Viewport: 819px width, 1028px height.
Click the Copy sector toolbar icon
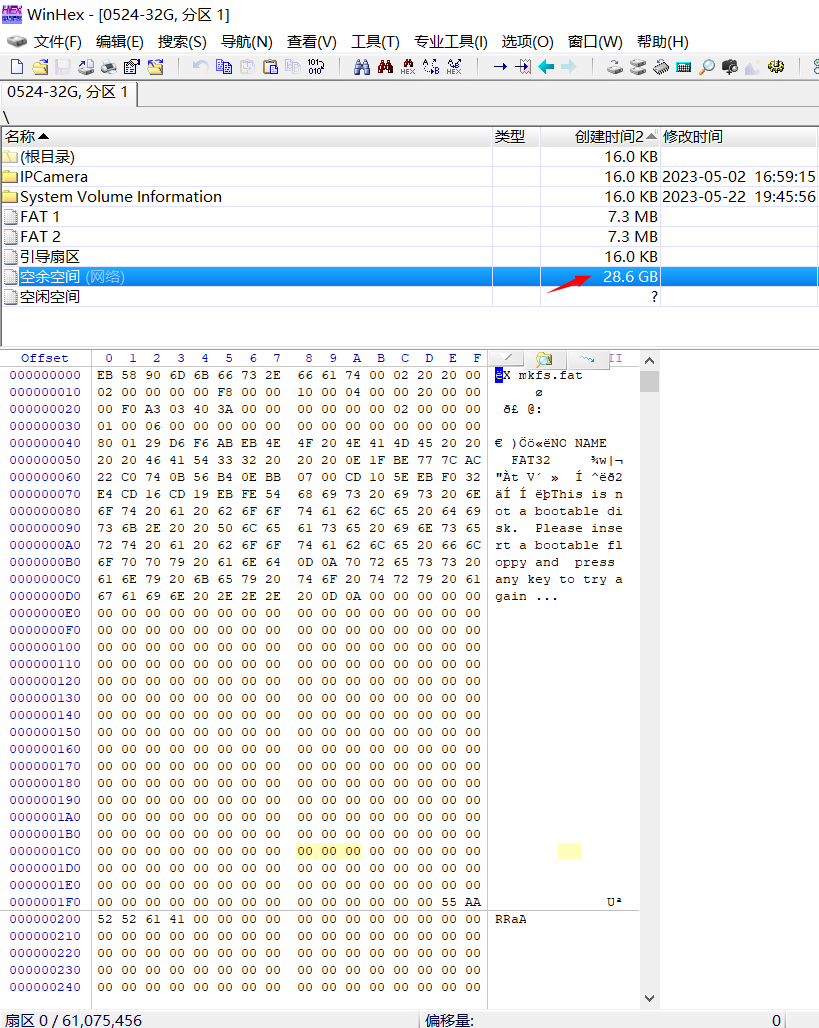[224, 67]
